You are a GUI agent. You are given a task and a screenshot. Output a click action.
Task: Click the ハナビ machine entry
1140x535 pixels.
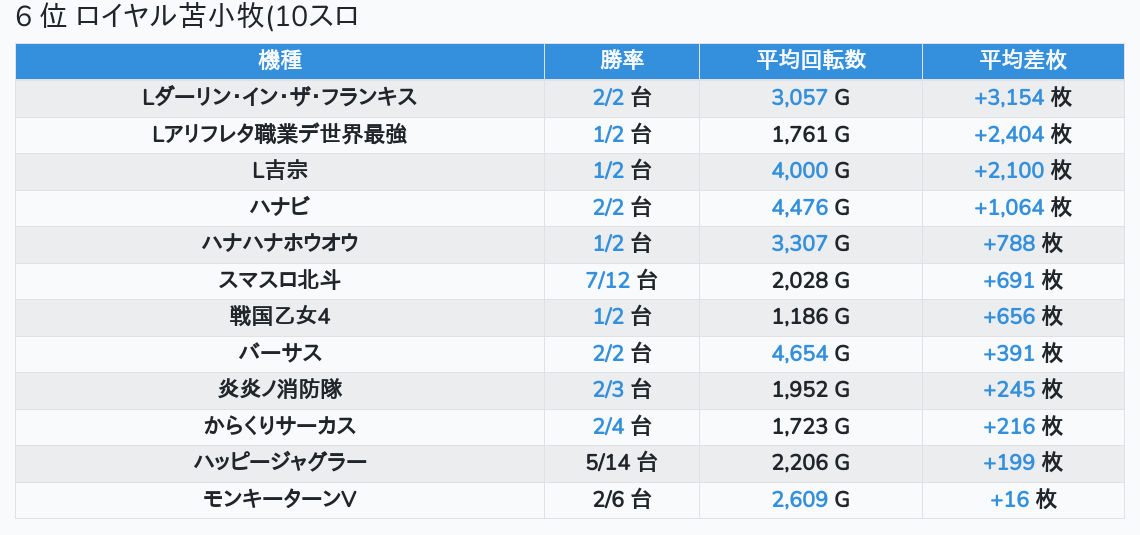280,207
